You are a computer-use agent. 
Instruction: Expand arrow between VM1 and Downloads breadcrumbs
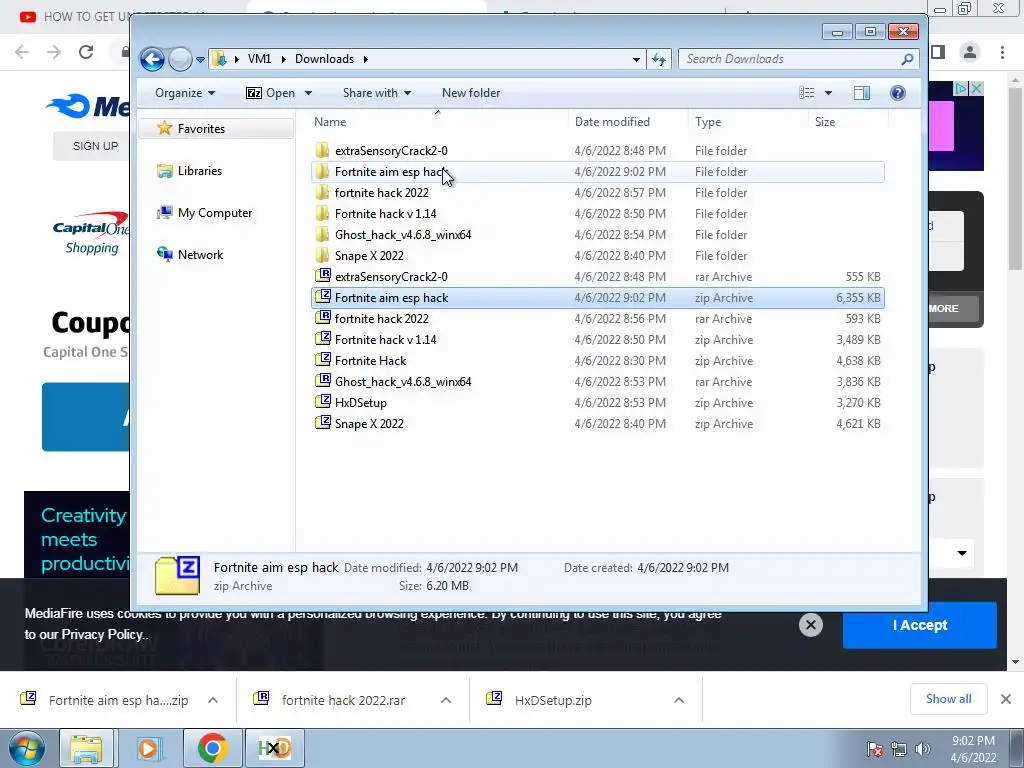click(x=283, y=59)
